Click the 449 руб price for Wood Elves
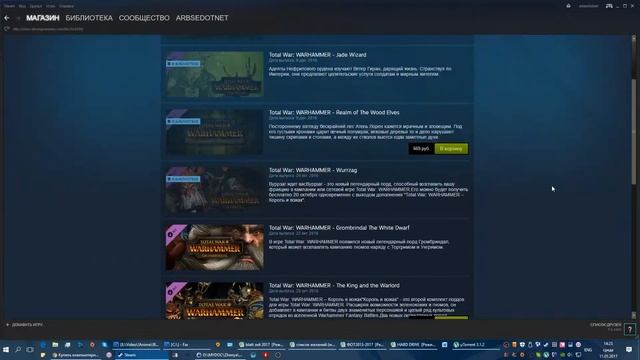640x360 pixels. [421, 149]
